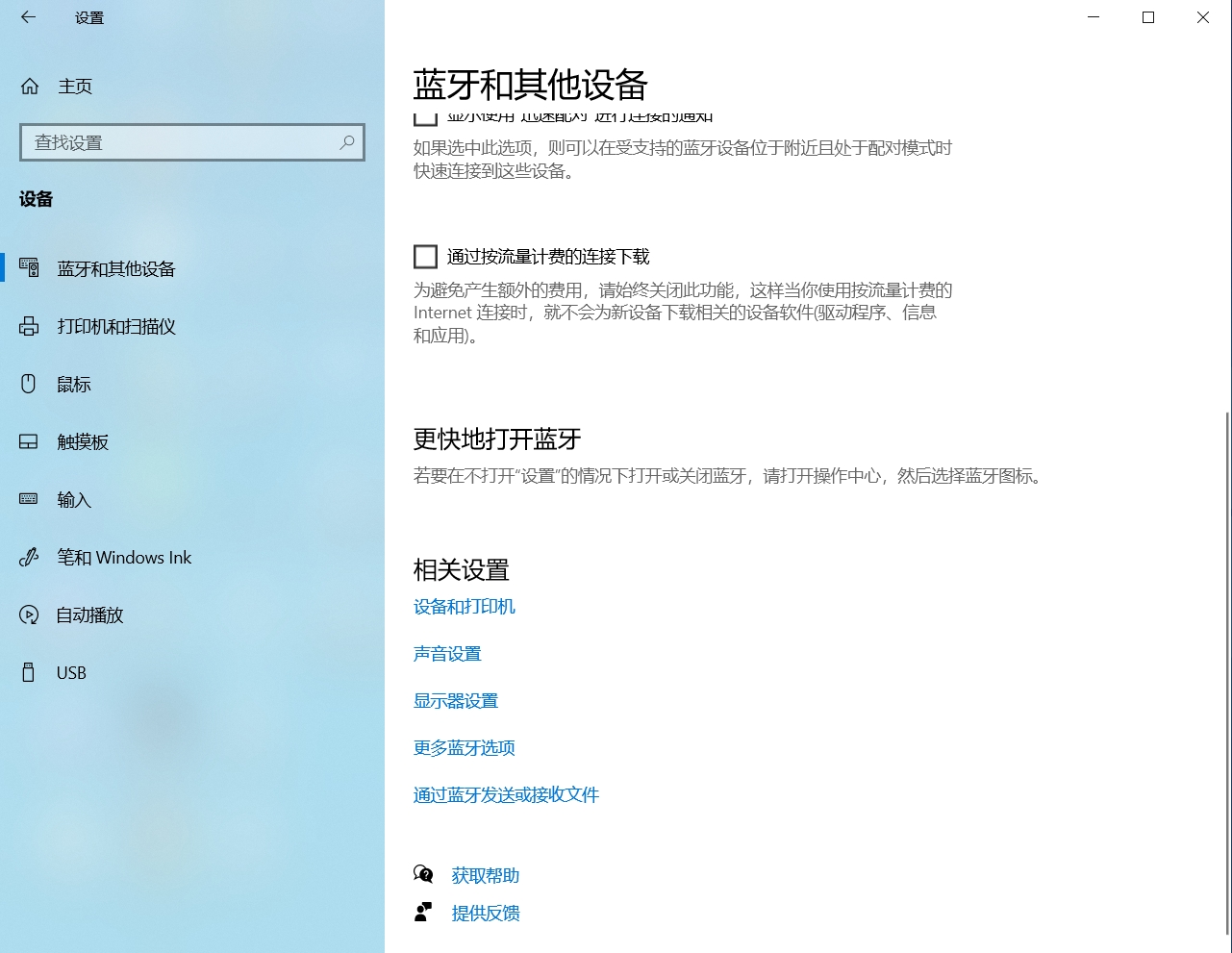Click the 查找设置 search field
Viewport: 1232px width, 953px height.
click(183, 142)
